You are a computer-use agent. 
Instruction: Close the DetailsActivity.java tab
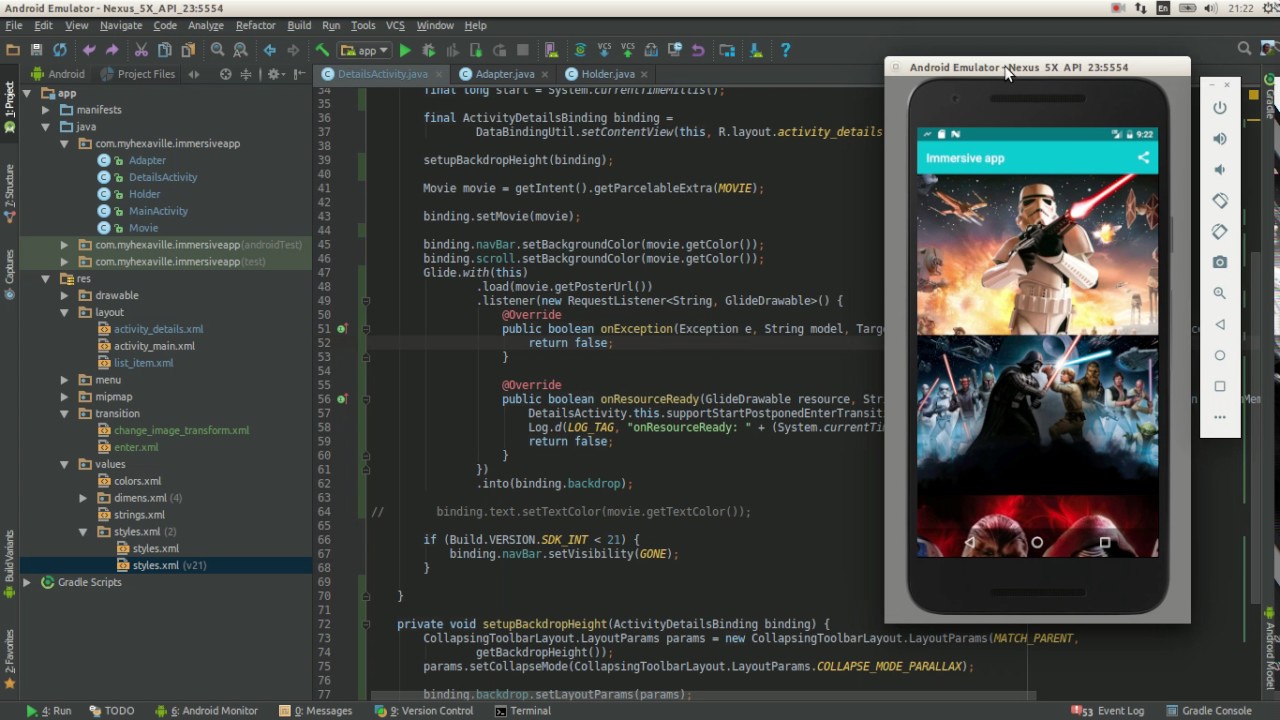[x=438, y=74]
